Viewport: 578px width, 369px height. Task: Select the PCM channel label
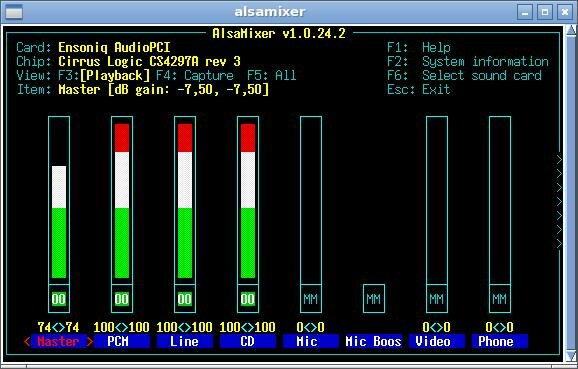pyautogui.click(x=122, y=341)
